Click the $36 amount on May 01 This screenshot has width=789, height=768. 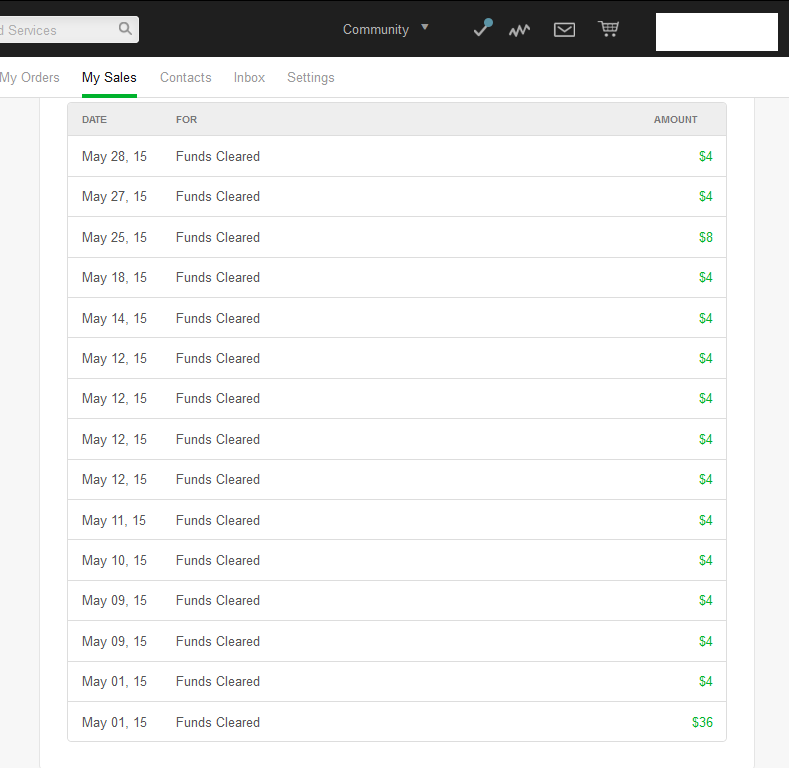pyautogui.click(x=702, y=722)
